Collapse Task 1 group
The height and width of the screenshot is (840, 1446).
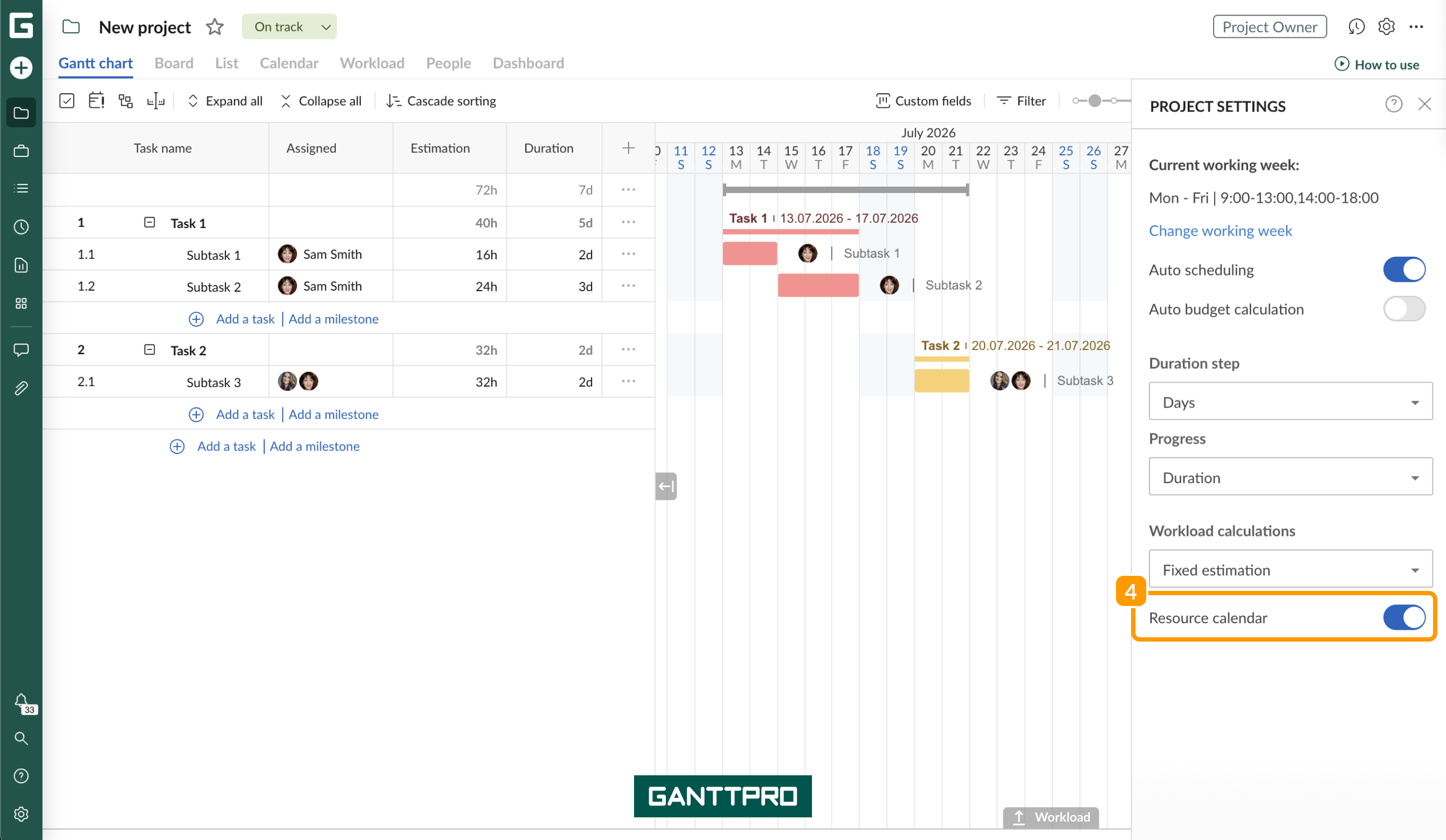pyautogui.click(x=149, y=223)
